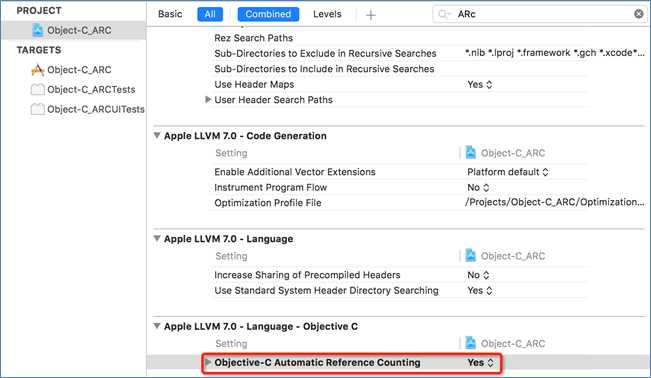This screenshot has height=378, width=651.
Task: Select the Rez Search Paths setting
Action: (254, 38)
